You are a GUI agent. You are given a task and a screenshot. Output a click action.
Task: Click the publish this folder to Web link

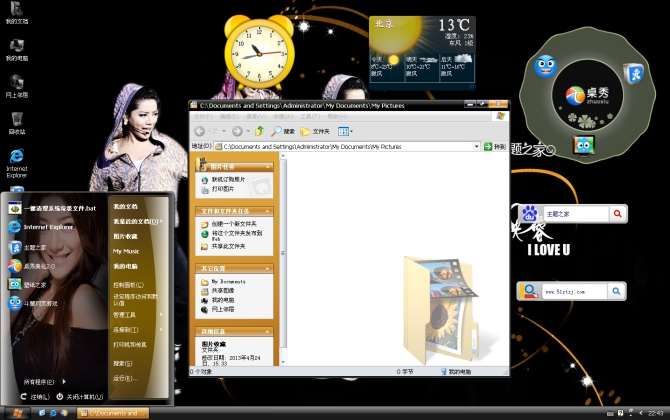(x=237, y=235)
